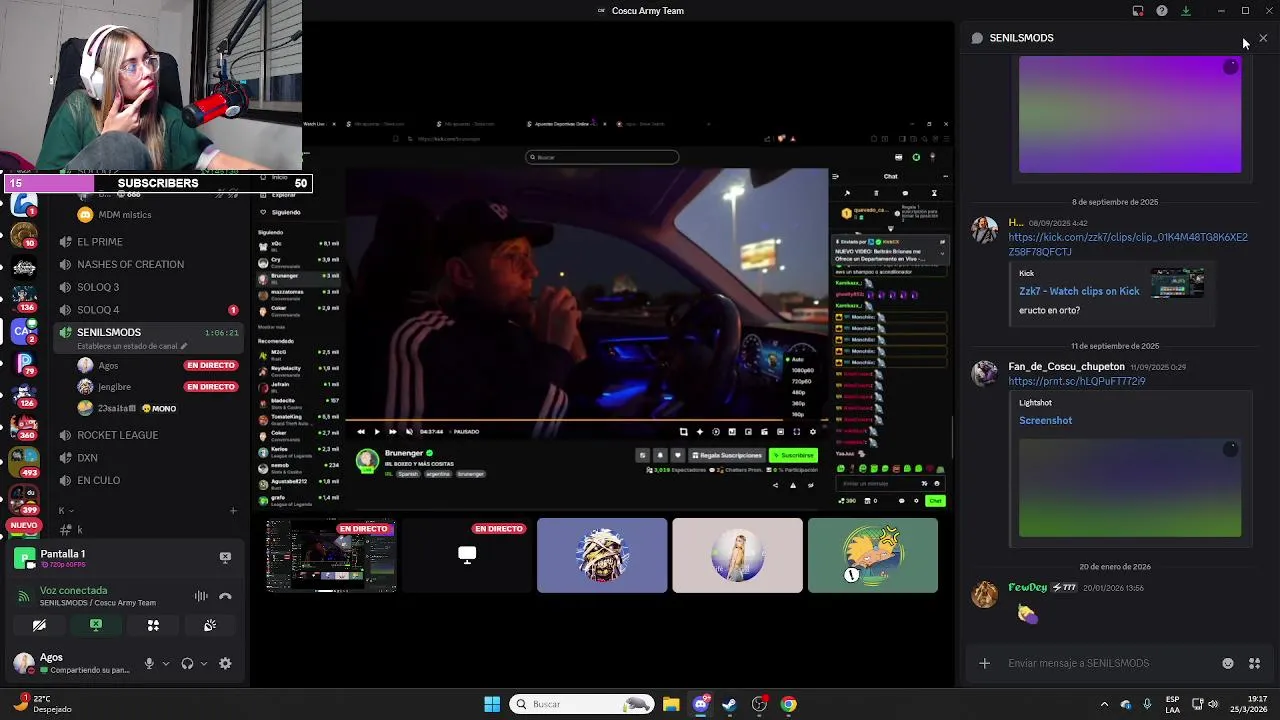Open Lightshot screenshot preview image
This screenshot has width=1280, height=720.
[1130, 488]
